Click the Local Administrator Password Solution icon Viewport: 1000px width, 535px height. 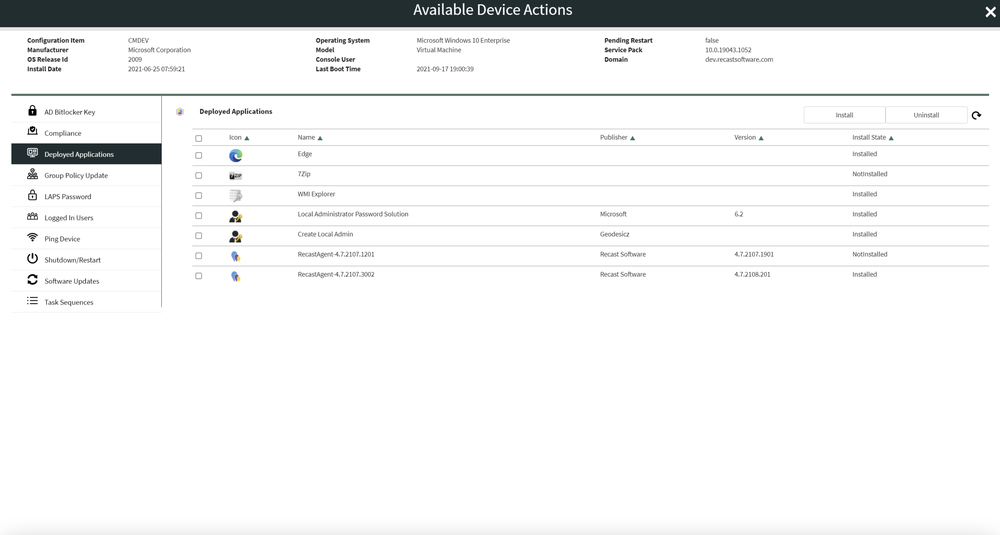(x=235, y=217)
